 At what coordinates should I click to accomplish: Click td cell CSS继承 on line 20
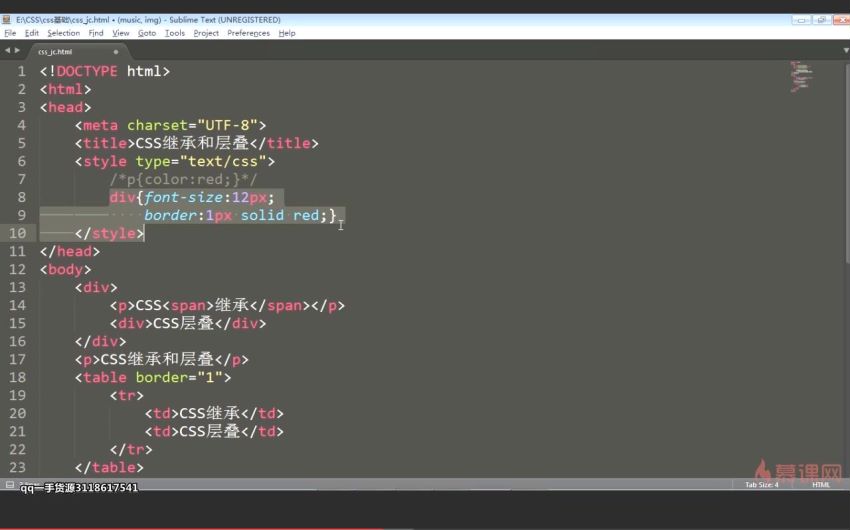pyautogui.click(x=209, y=413)
